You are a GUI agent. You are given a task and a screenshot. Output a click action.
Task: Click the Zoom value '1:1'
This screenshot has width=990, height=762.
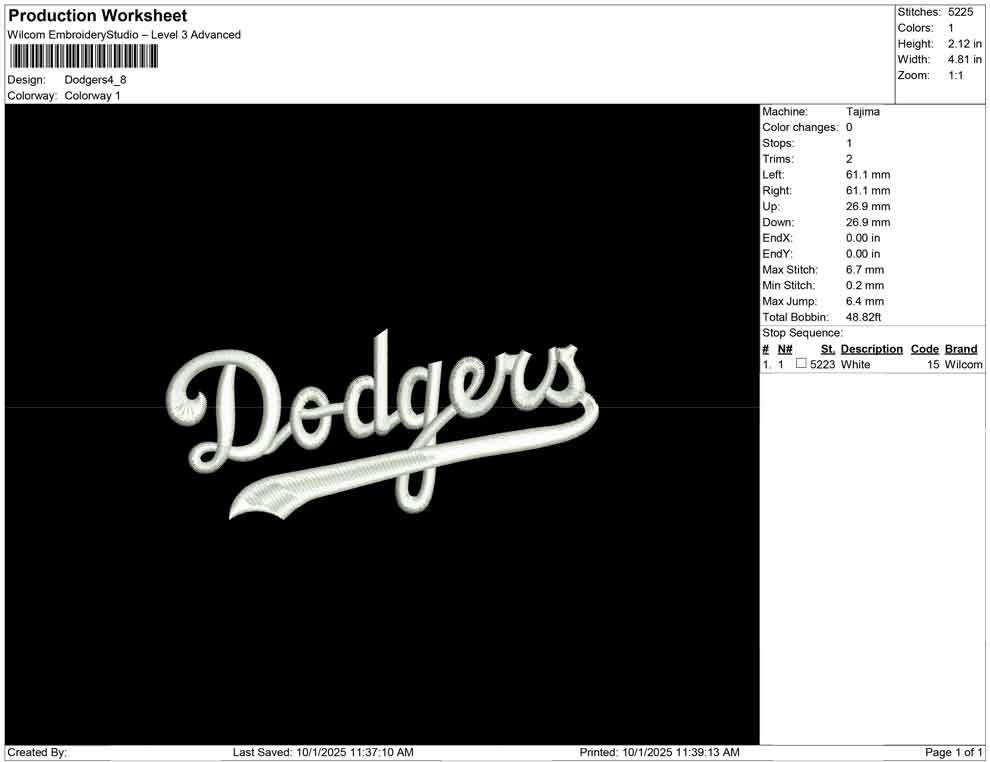955,75
